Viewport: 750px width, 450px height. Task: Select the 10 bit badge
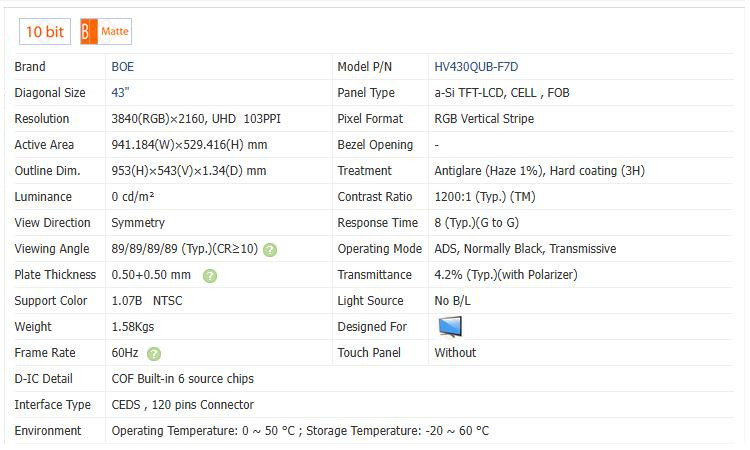coord(45,32)
